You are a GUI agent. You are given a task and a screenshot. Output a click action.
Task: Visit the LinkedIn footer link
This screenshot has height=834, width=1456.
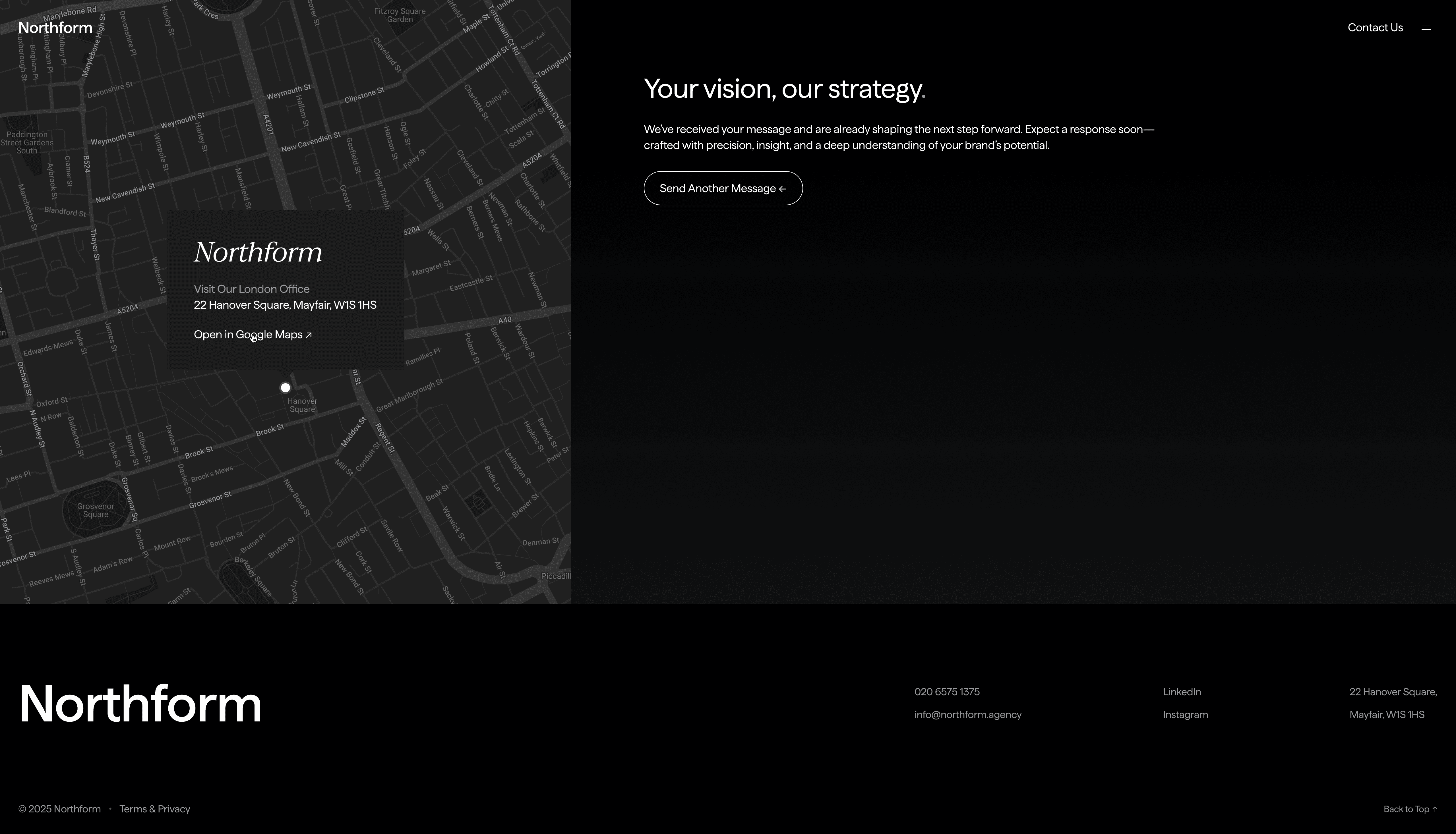point(1182,692)
